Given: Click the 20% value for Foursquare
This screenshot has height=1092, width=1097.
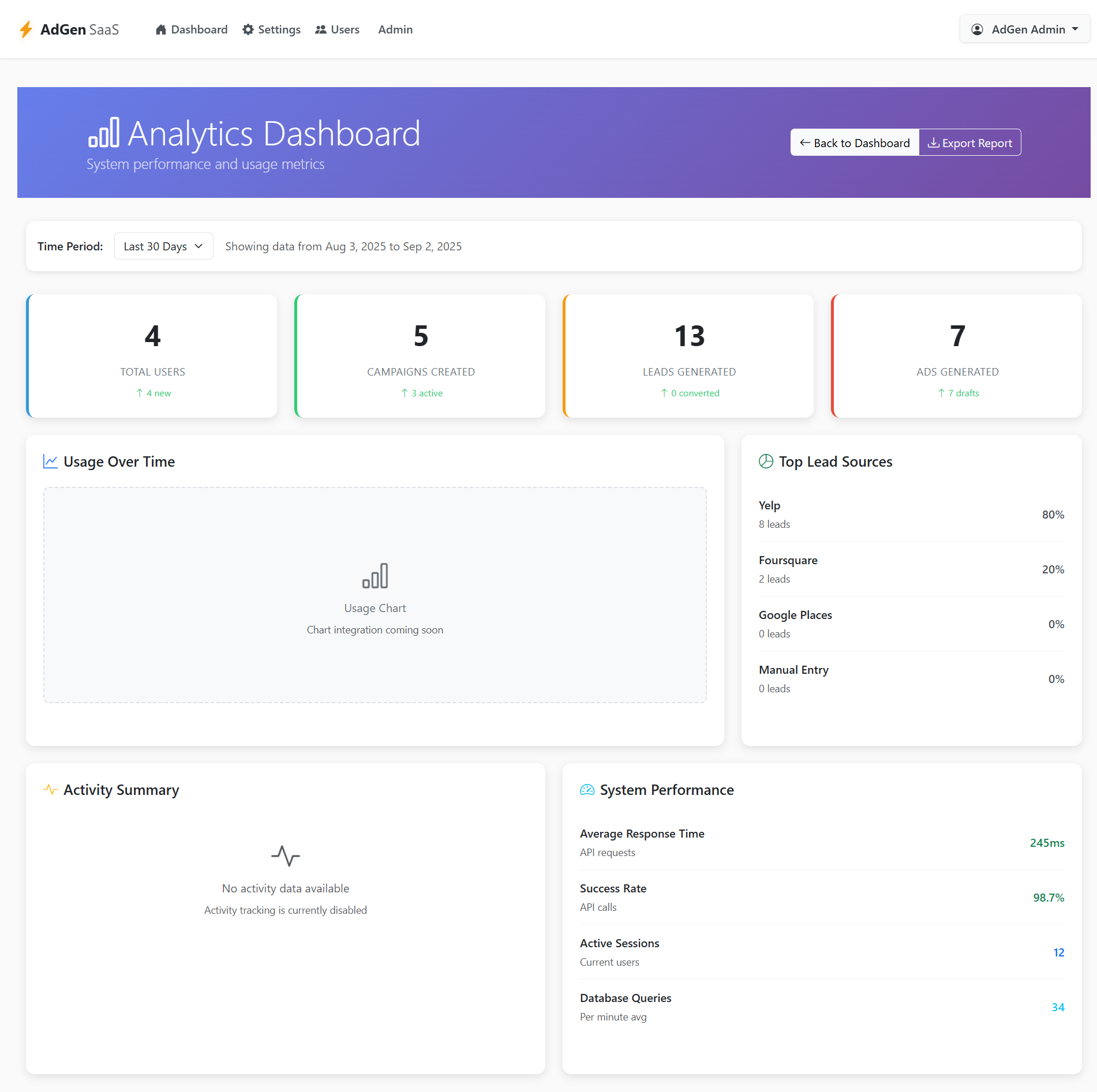Looking at the screenshot, I should point(1053,569).
